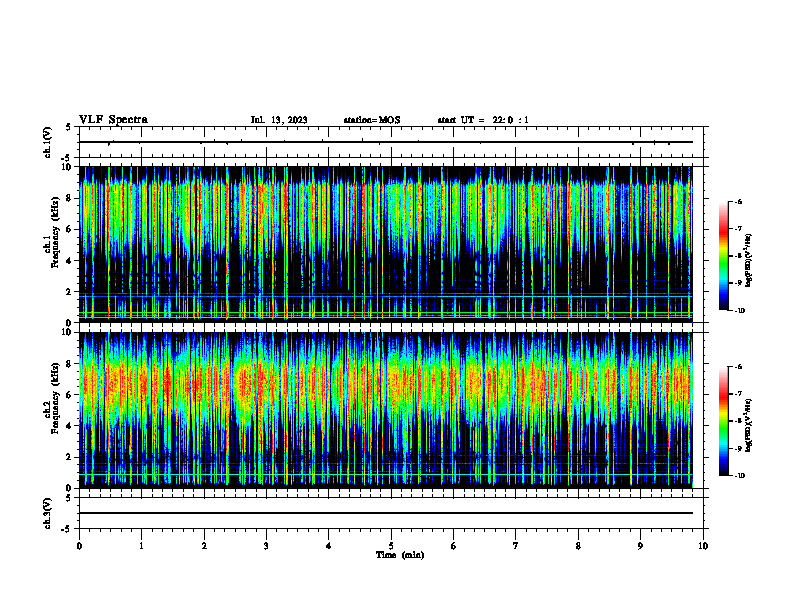This screenshot has width=792, height=612.
Task: Click the x-axis tick label "7"
Action: click(516, 546)
